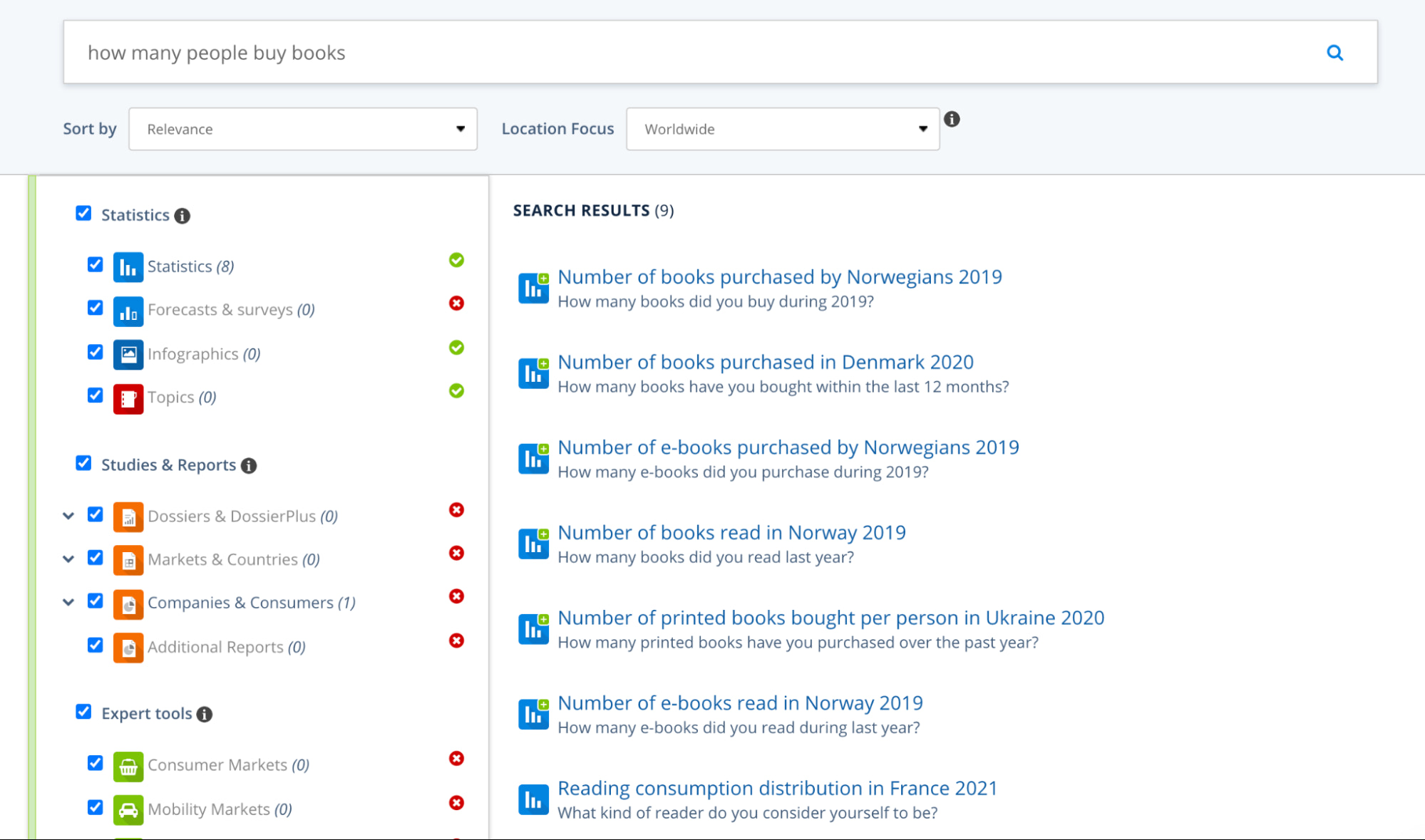Click the info icon next to Expert tools

tap(205, 714)
